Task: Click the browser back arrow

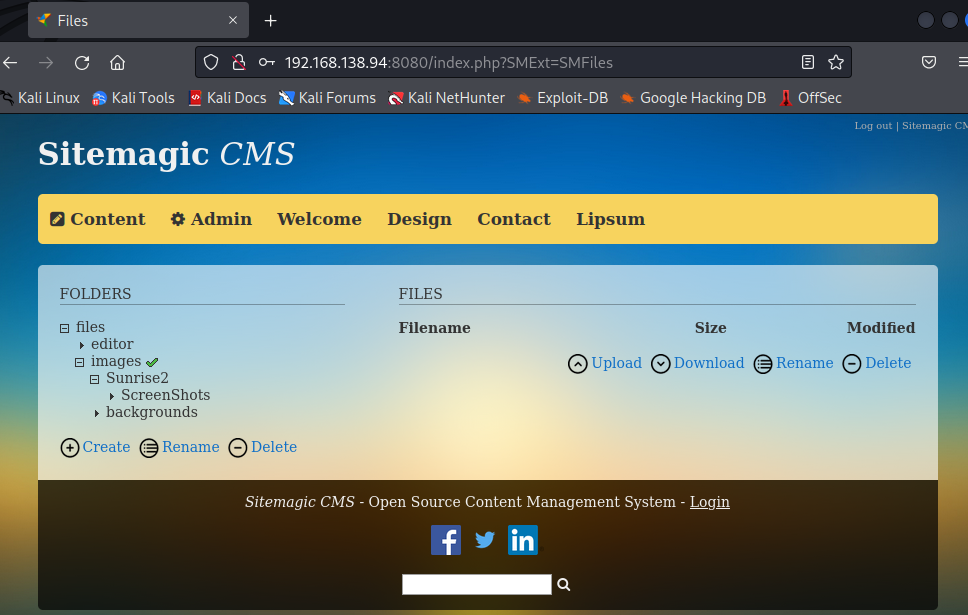Action: (10, 62)
